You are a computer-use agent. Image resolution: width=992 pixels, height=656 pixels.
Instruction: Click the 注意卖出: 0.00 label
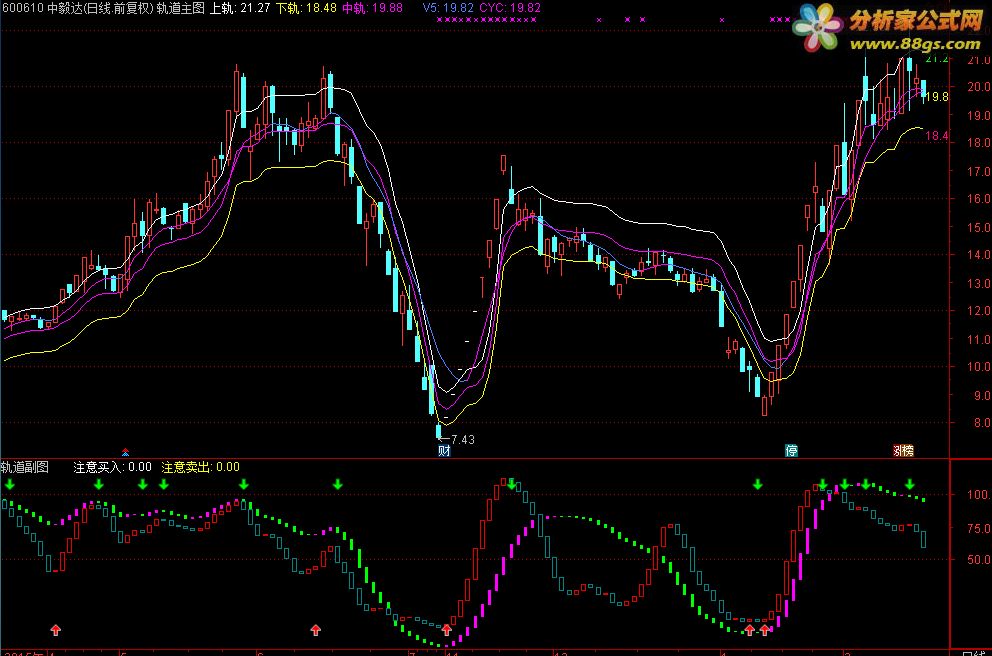[201, 467]
